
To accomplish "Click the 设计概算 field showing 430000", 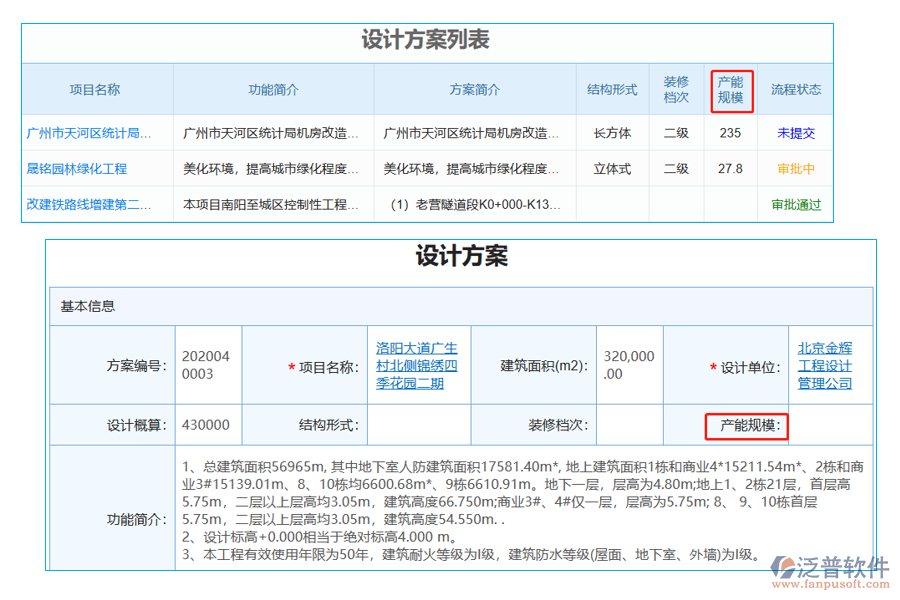I will [208, 425].
